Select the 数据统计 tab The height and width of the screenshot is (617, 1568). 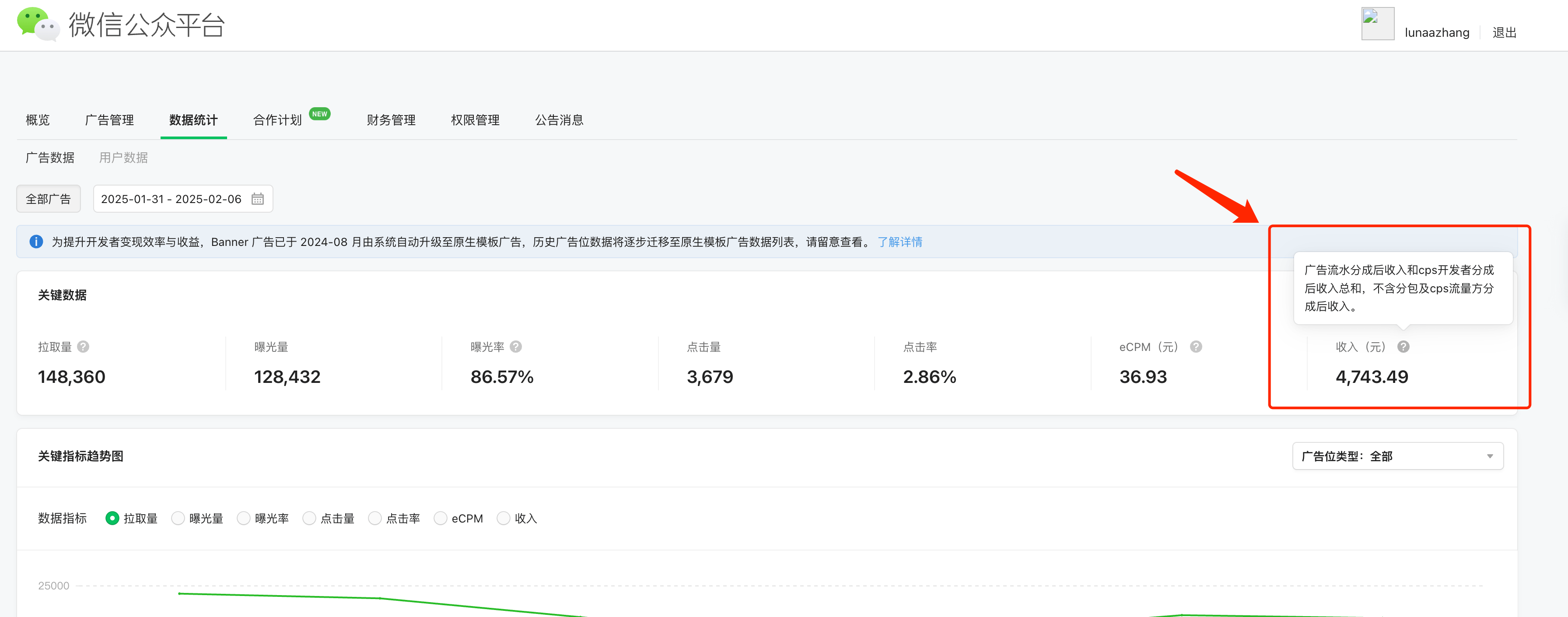coord(193,120)
